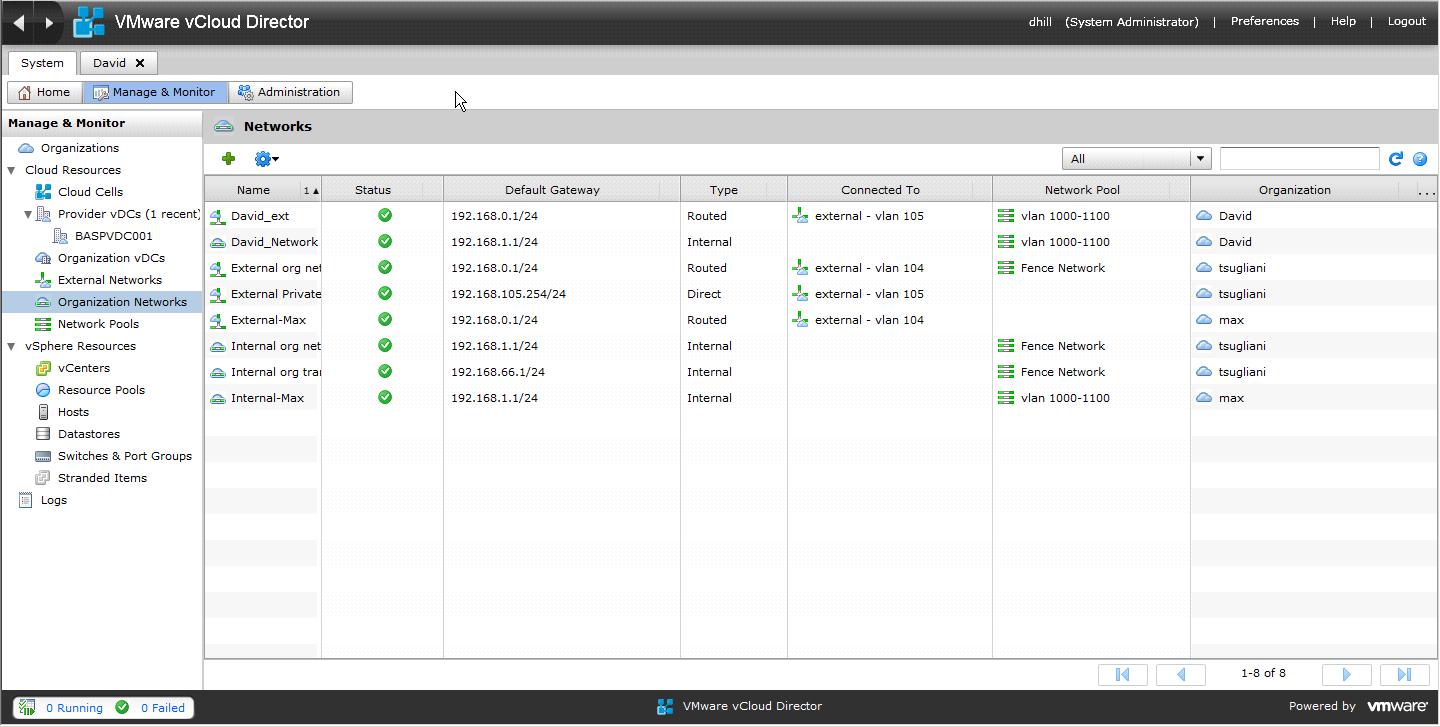Open the gear actions menu
The height and width of the screenshot is (727, 1440).
pyautogui.click(x=266, y=158)
